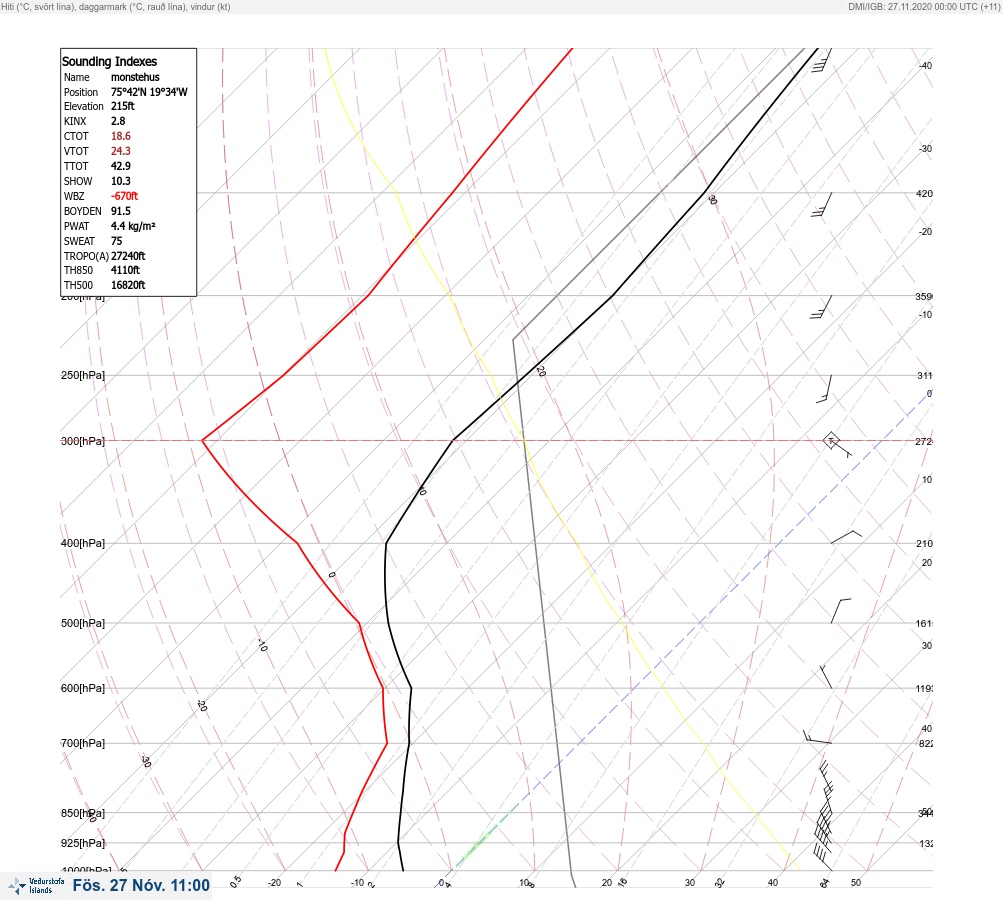Click the DMI/IGB model run header text
This screenshot has width=1003, height=900.
[924, 6]
